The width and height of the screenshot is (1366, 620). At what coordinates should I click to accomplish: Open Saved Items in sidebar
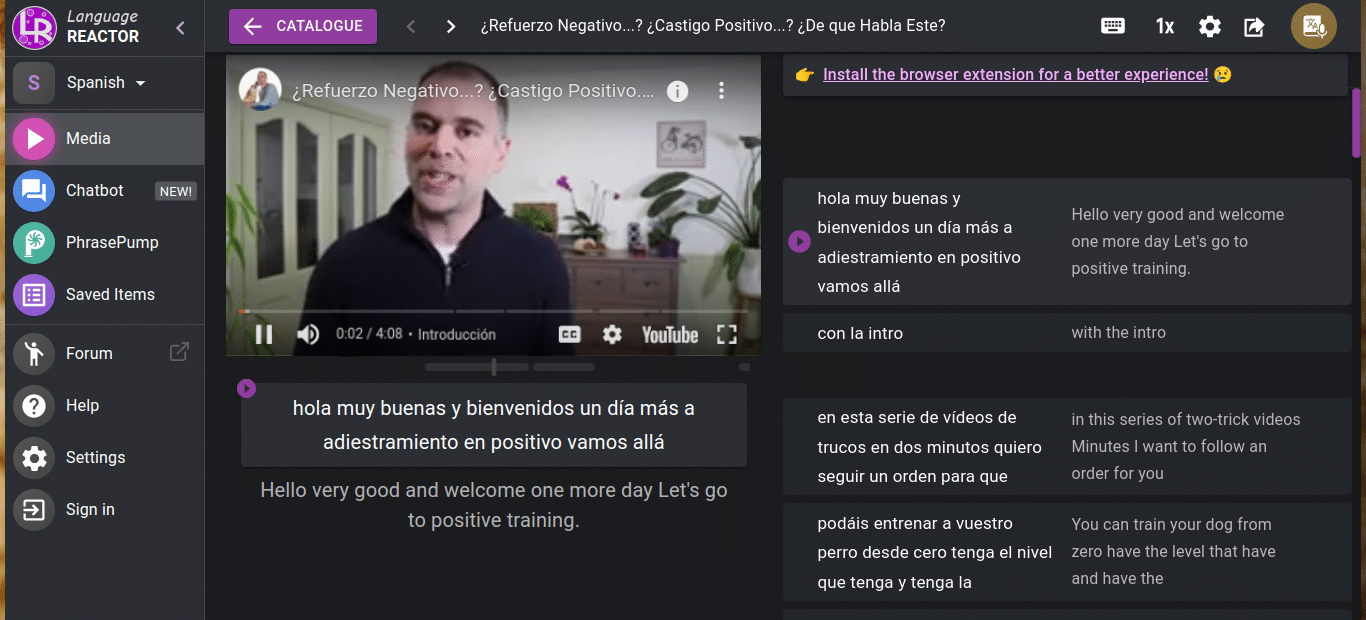point(110,295)
